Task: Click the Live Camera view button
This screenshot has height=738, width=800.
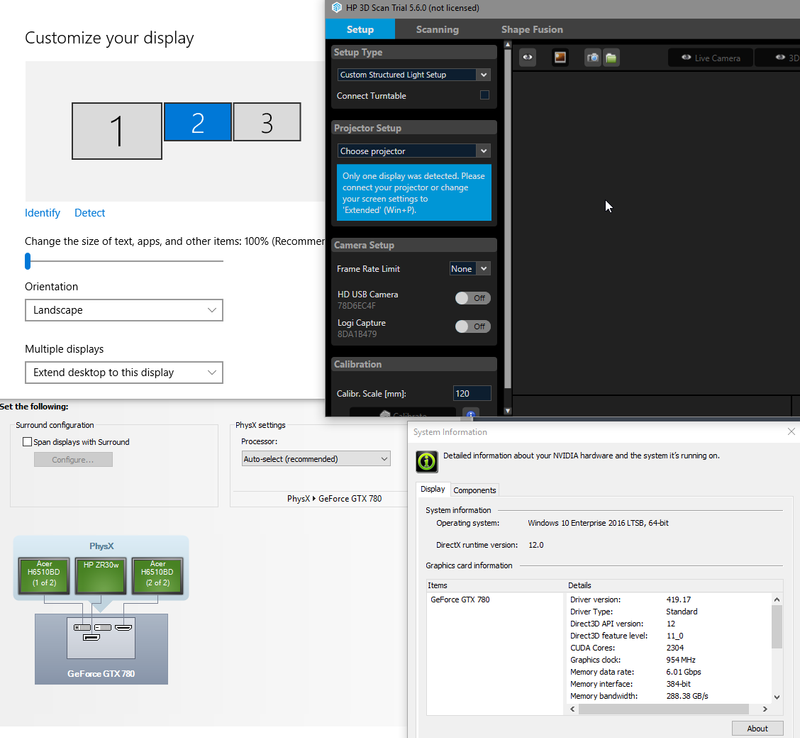Action: tap(710, 58)
